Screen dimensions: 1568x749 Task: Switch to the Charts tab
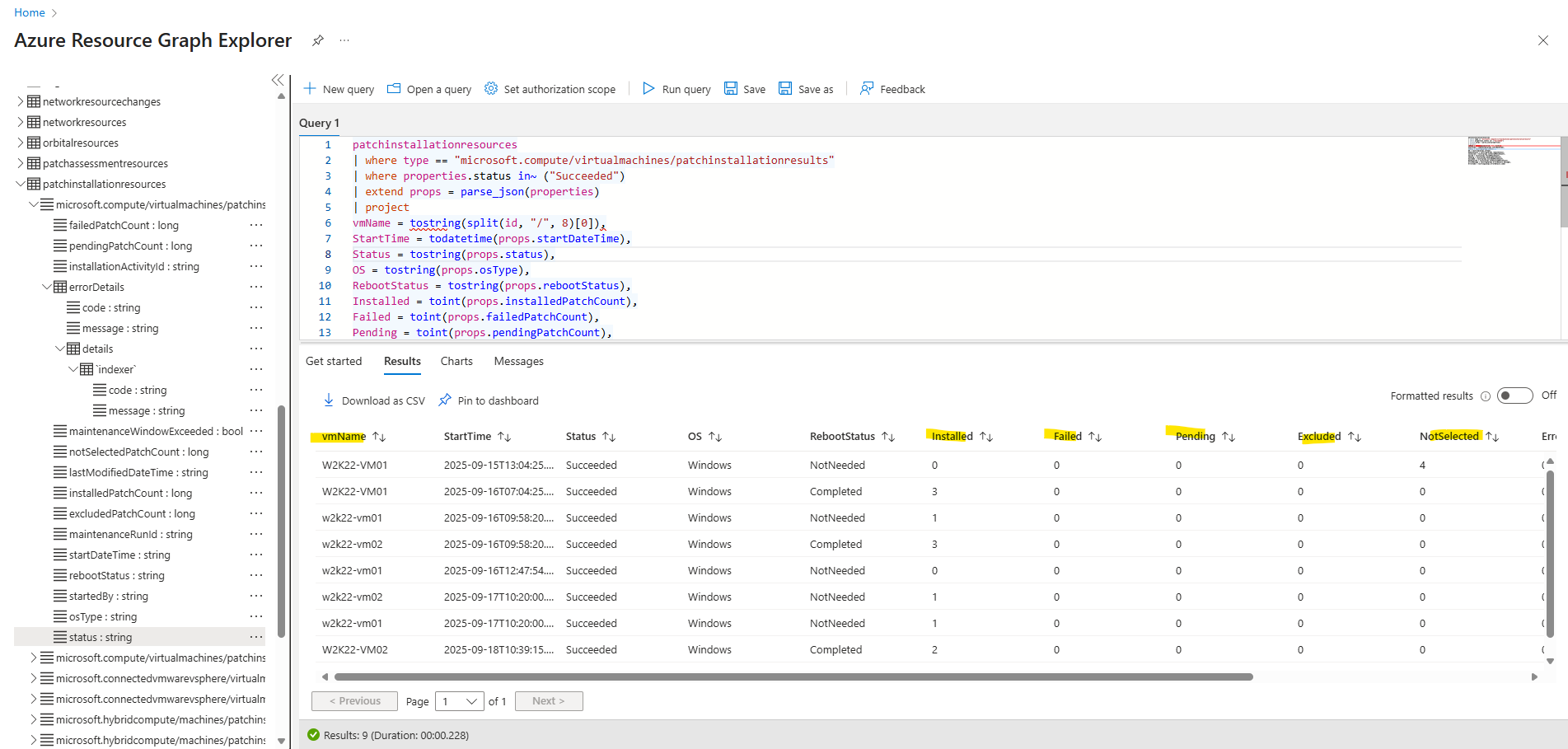[x=456, y=361]
